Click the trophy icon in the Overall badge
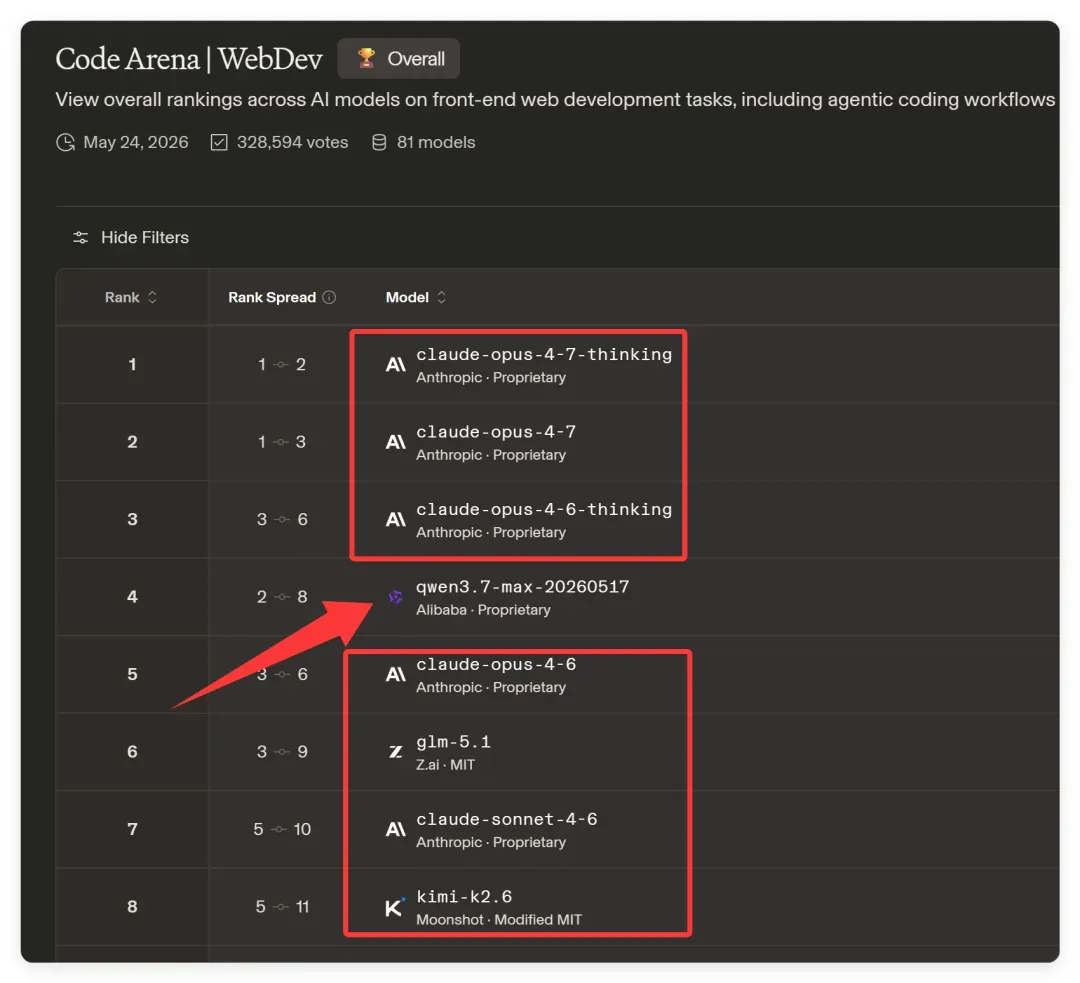 tap(366, 58)
